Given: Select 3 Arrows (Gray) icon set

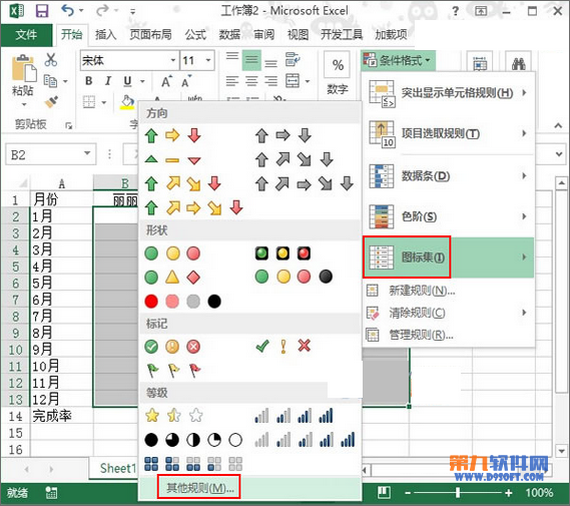Looking at the screenshot, I should tap(283, 136).
